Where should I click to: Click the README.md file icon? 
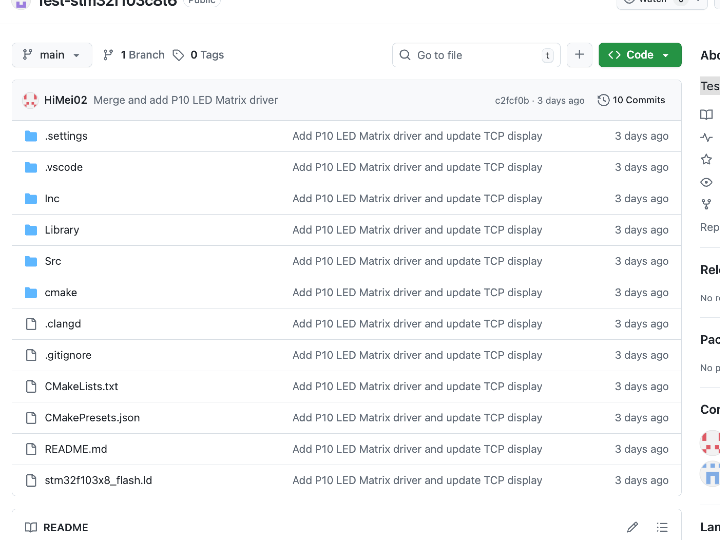(x=30, y=449)
